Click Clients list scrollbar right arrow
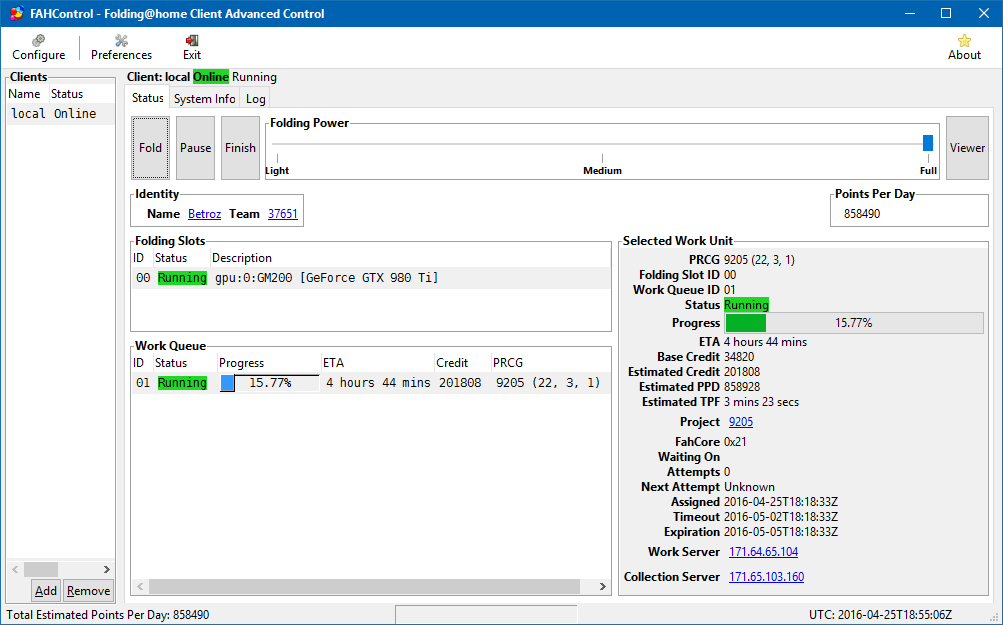 [x=106, y=569]
